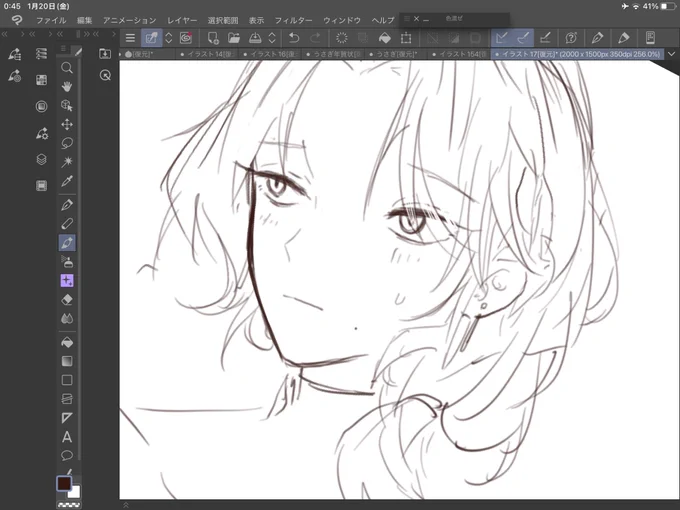Undo the last stroke
Screen dimensions: 680x510
(x=294, y=38)
